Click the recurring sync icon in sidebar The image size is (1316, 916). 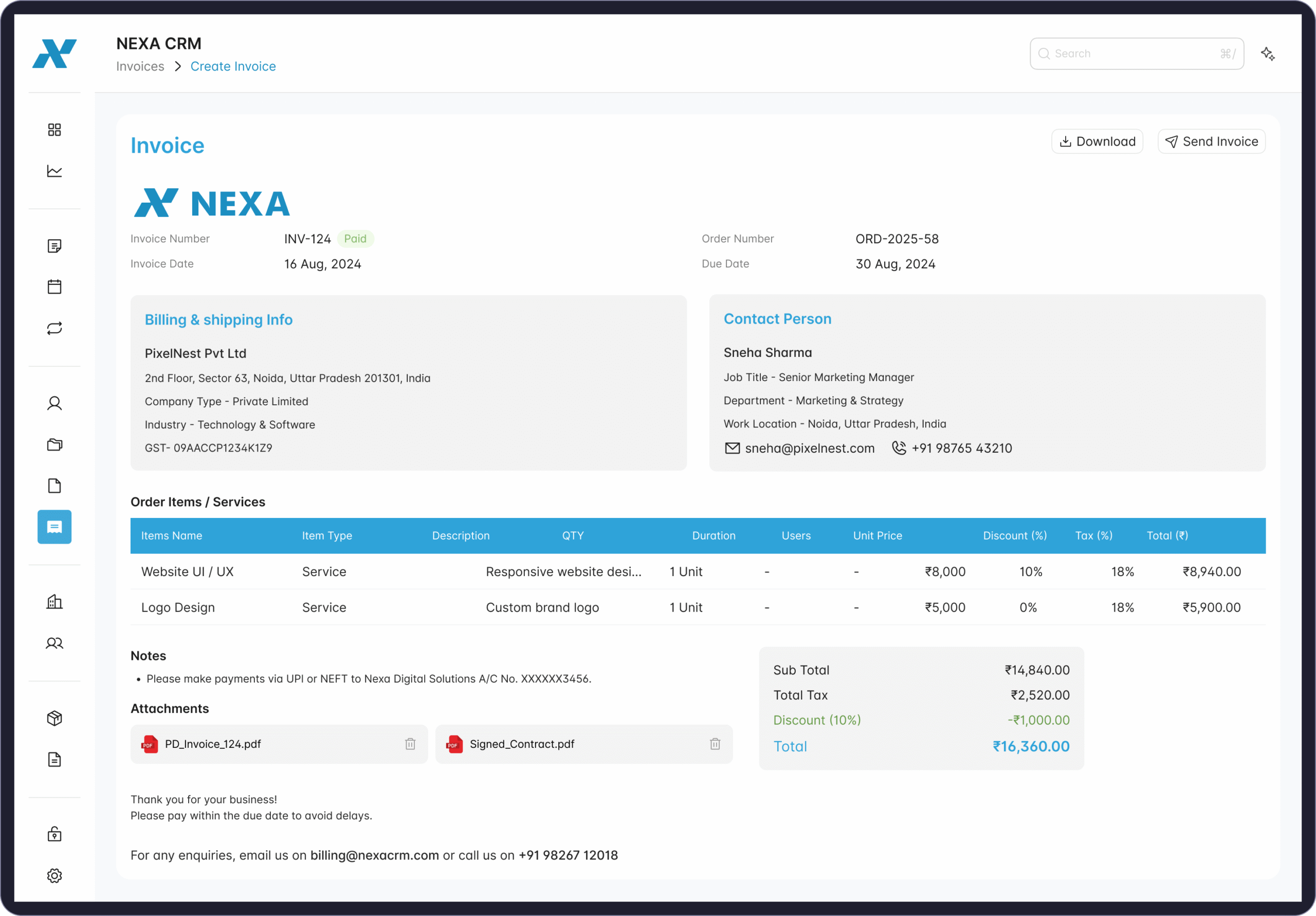pyautogui.click(x=54, y=328)
